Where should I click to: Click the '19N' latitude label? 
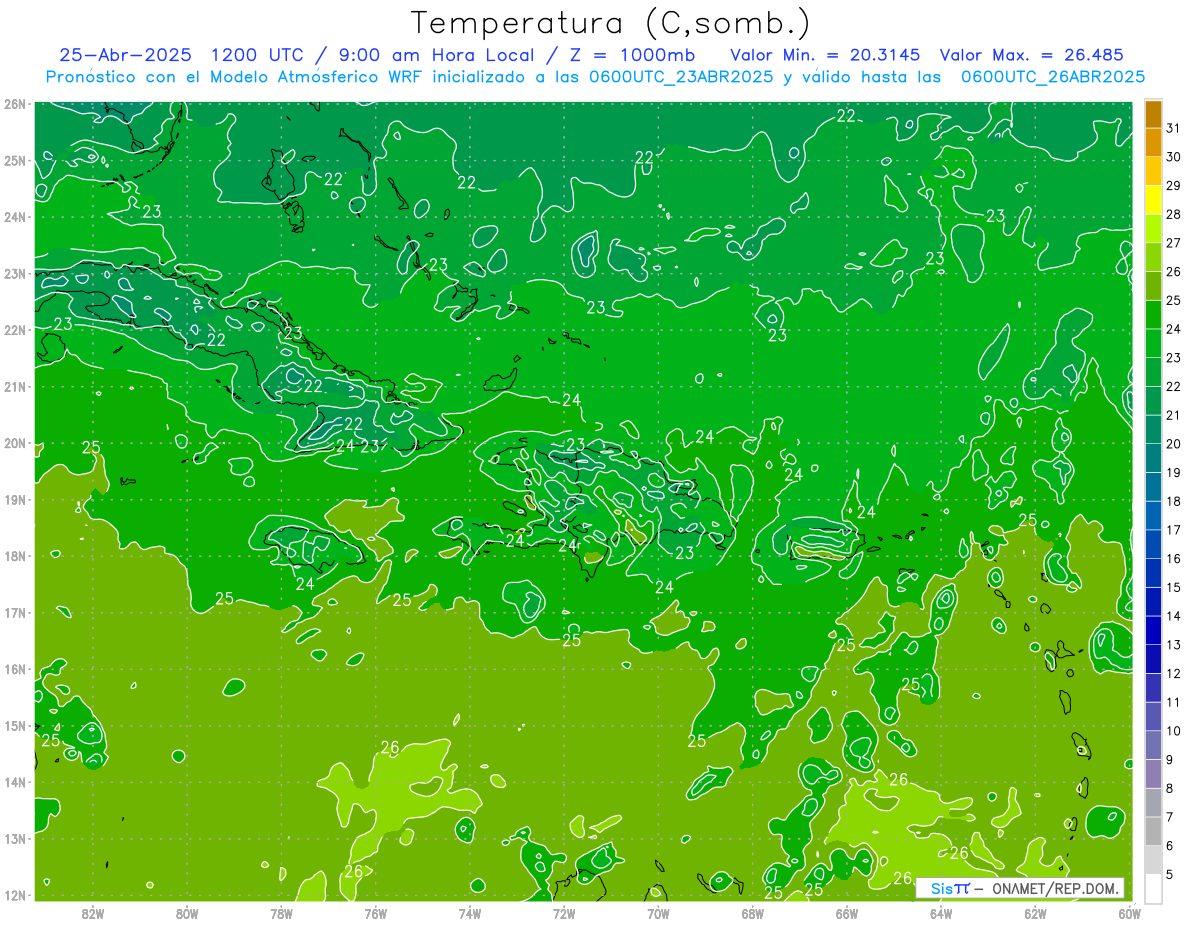15,500
